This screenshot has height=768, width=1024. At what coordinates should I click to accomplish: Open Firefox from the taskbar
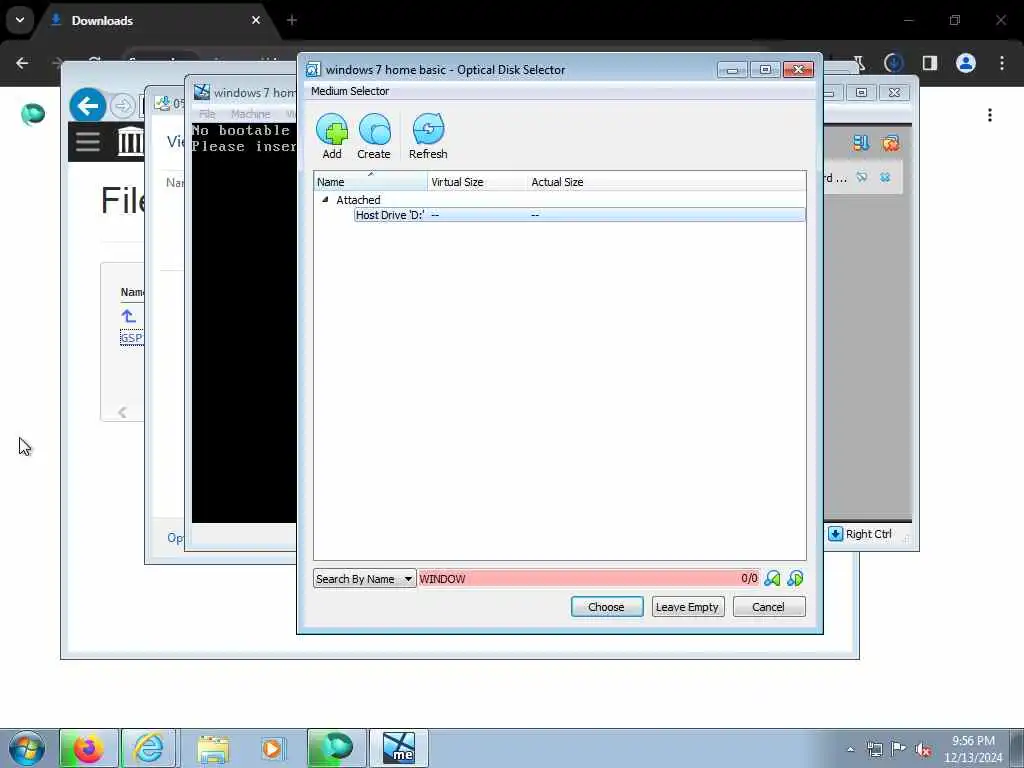click(x=89, y=748)
